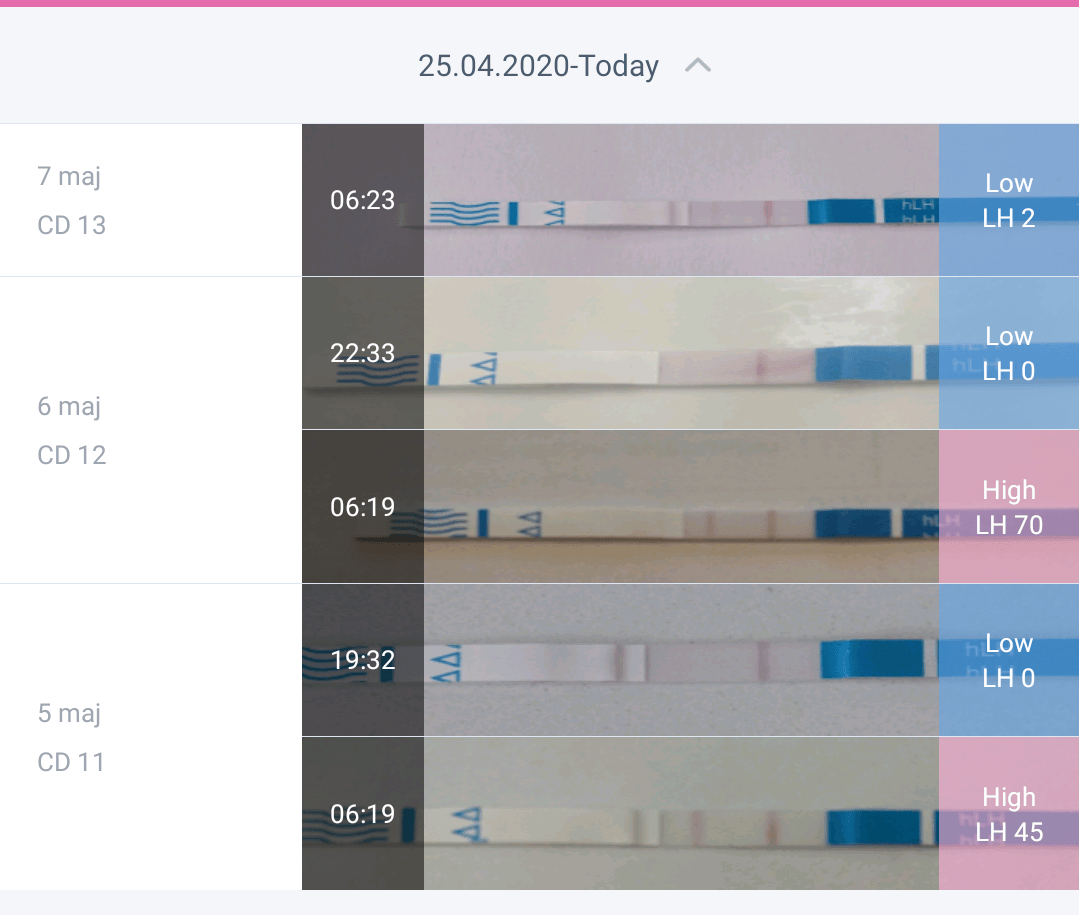Collapse the 25.04.2020-Today date range chevron
Viewport: 1079px width, 915px height.
point(698,66)
